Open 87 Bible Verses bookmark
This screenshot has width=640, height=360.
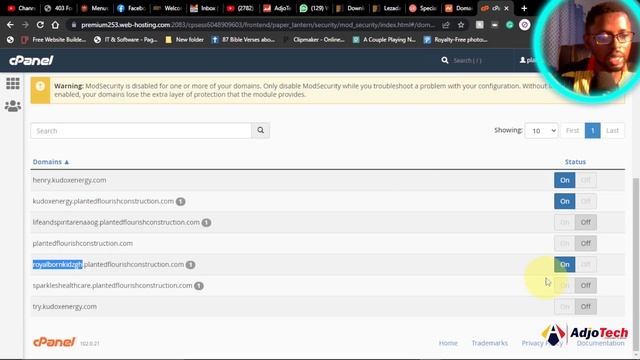point(243,40)
